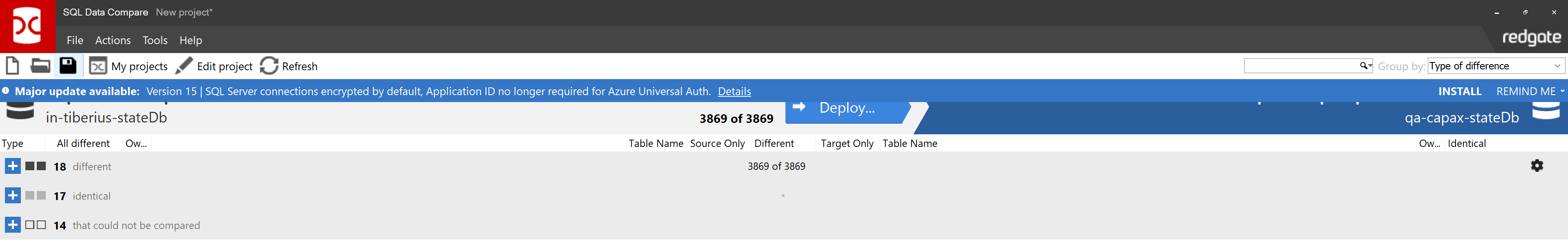Click the Target Only column header
The image size is (1568, 249).
click(x=847, y=143)
